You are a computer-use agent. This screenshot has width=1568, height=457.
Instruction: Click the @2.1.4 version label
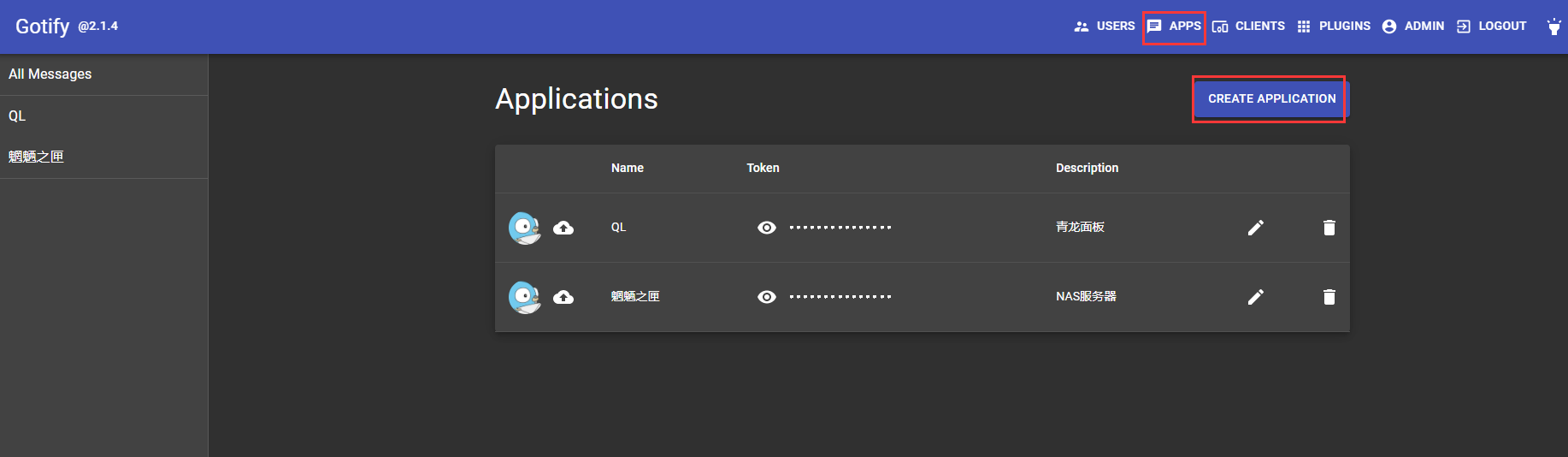[97, 27]
